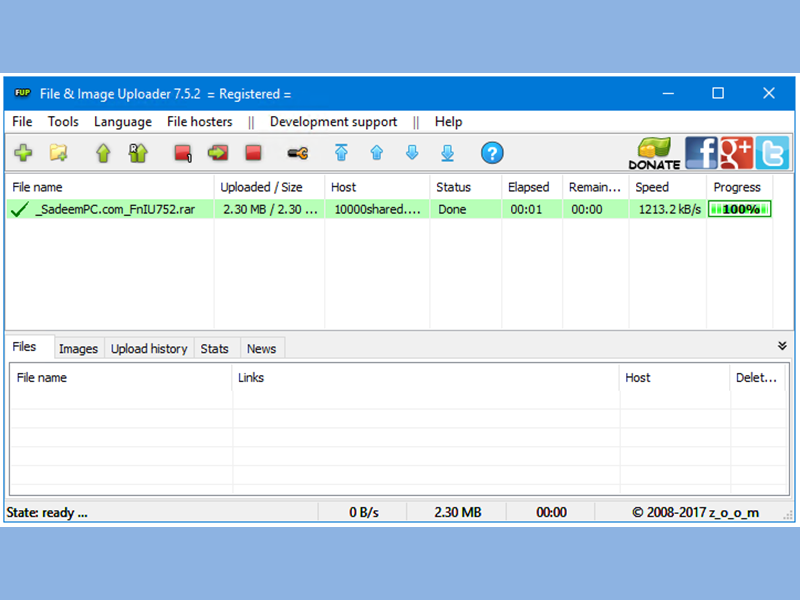Screen dimensions: 800x600
Task: Open the Development support menu
Action: point(333,122)
